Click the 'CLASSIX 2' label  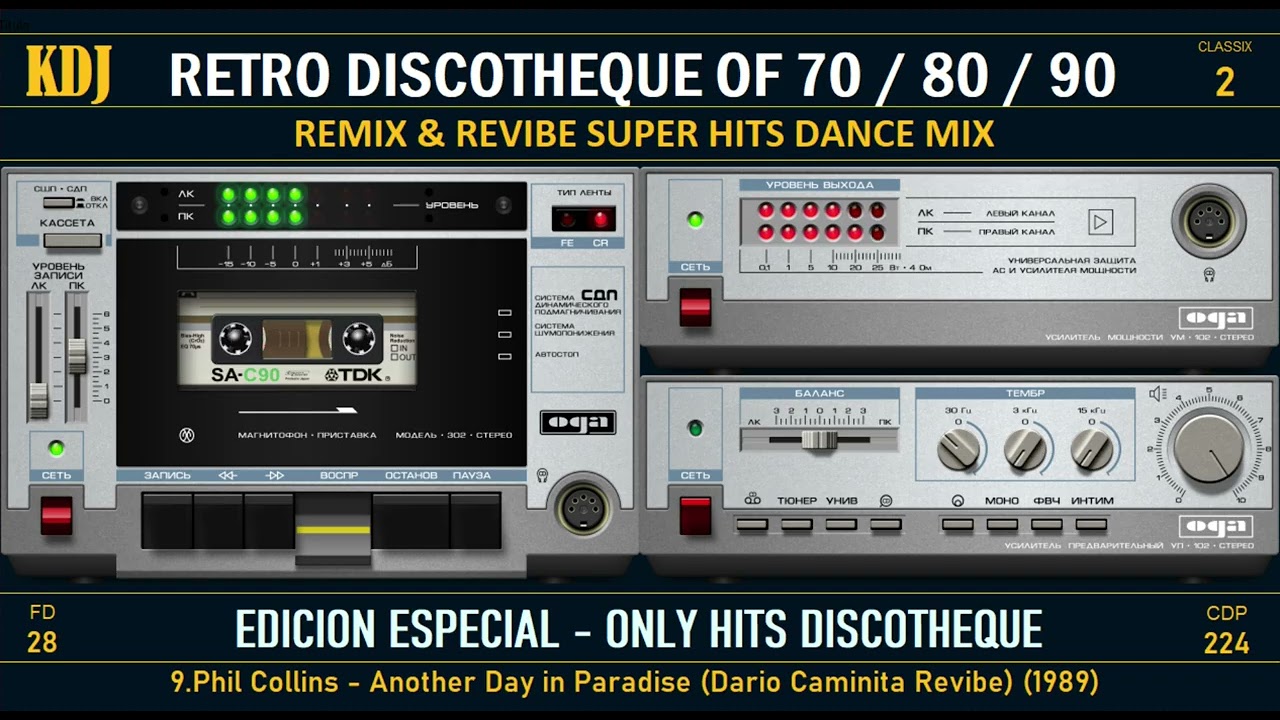coord(1225,70)
